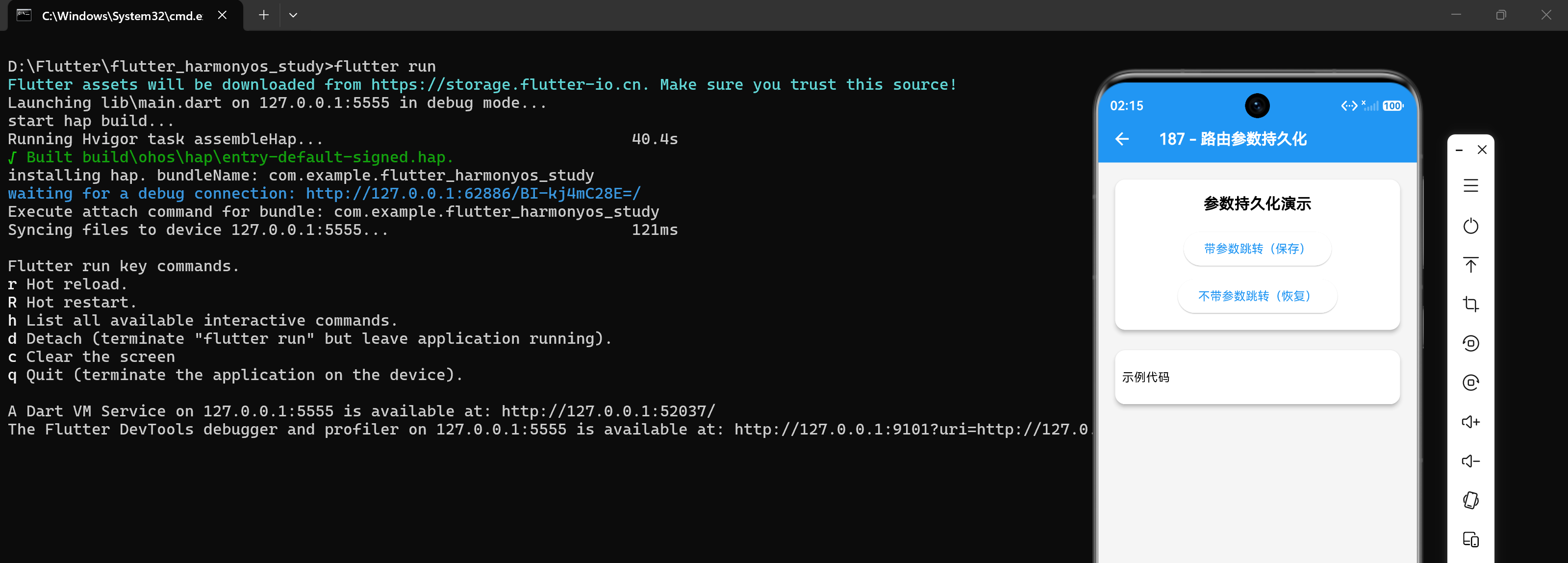
Task: Click the emulator power button icon
Action: pyautogui.click(x=1470, y=226)
